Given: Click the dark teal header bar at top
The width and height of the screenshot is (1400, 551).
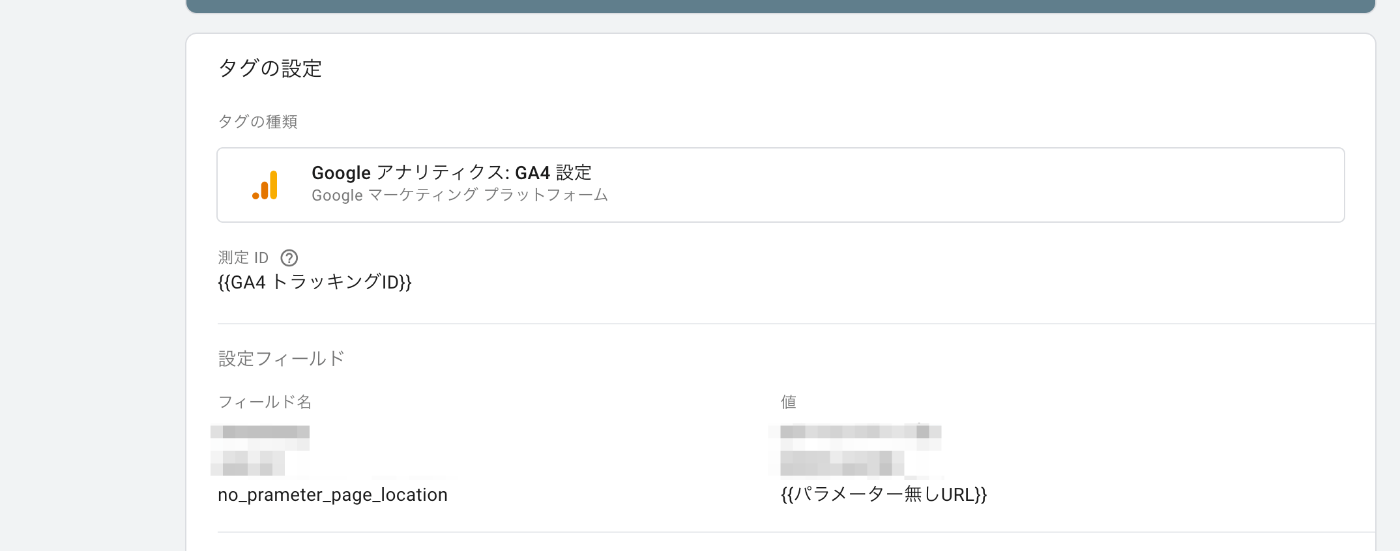Looking at the screenshot, I should pos(780,6).
